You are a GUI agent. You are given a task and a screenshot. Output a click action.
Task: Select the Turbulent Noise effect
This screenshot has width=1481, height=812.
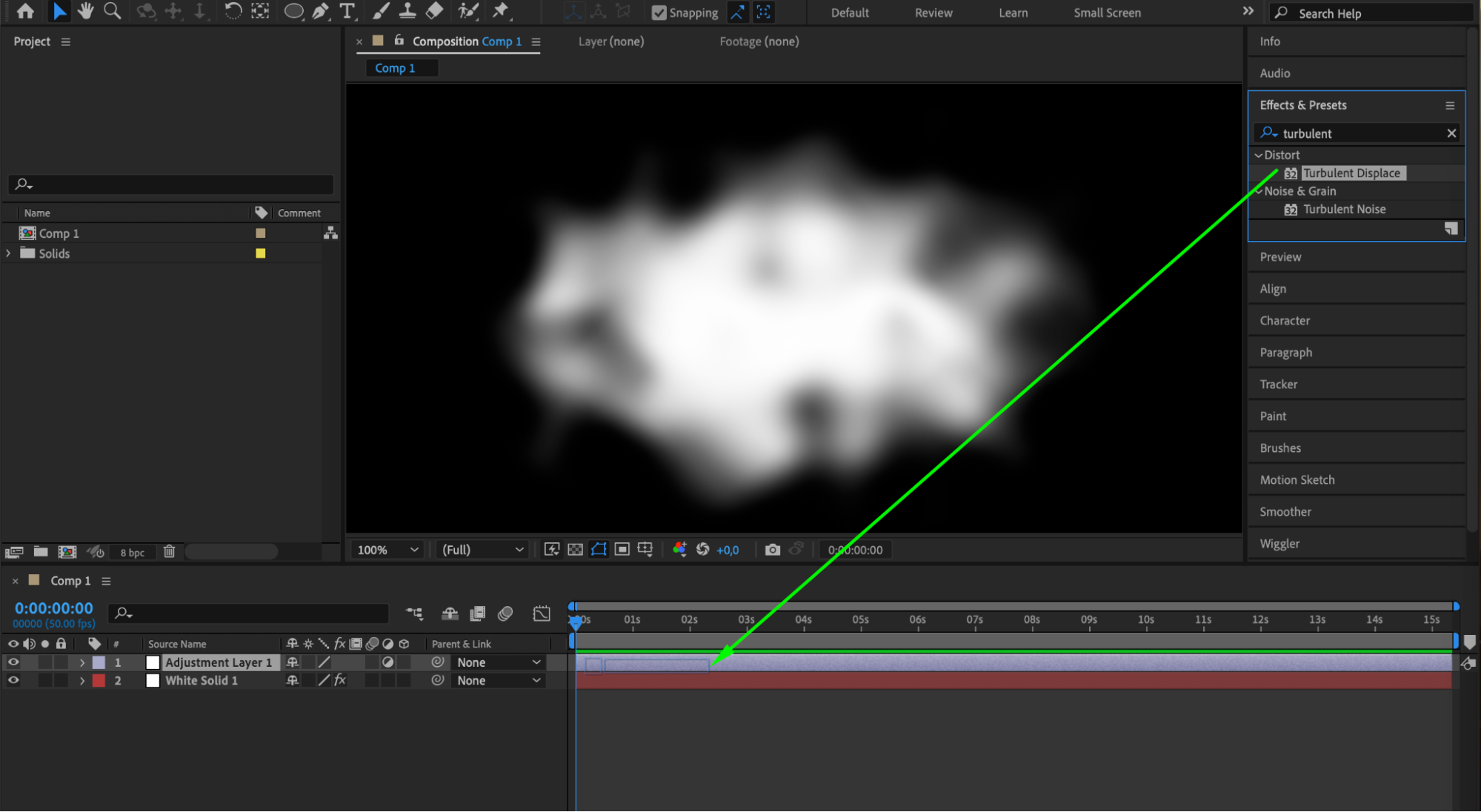1344,209
